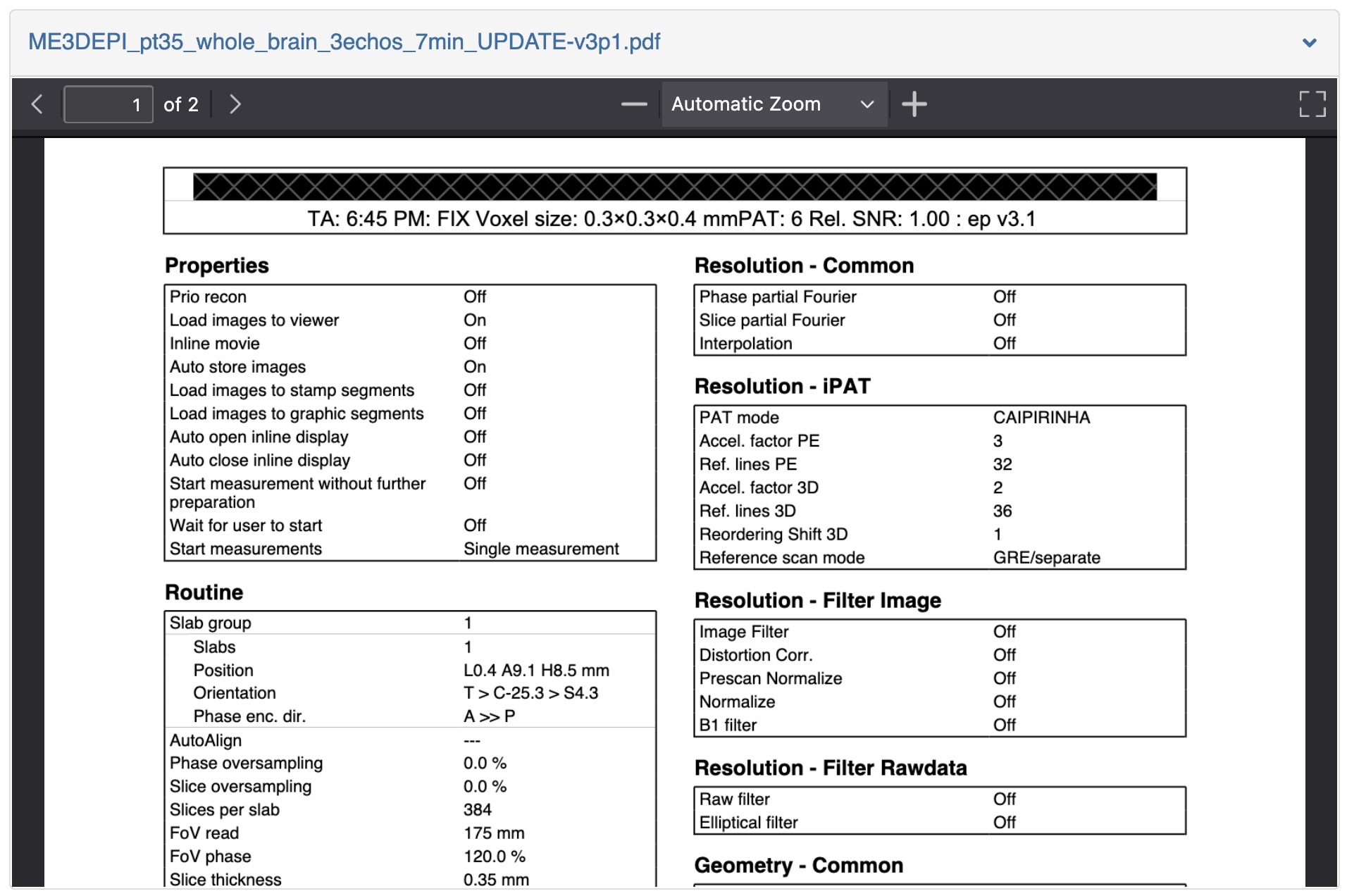
Task: Click the 'Single measurement' value
Action: (540, 549)
